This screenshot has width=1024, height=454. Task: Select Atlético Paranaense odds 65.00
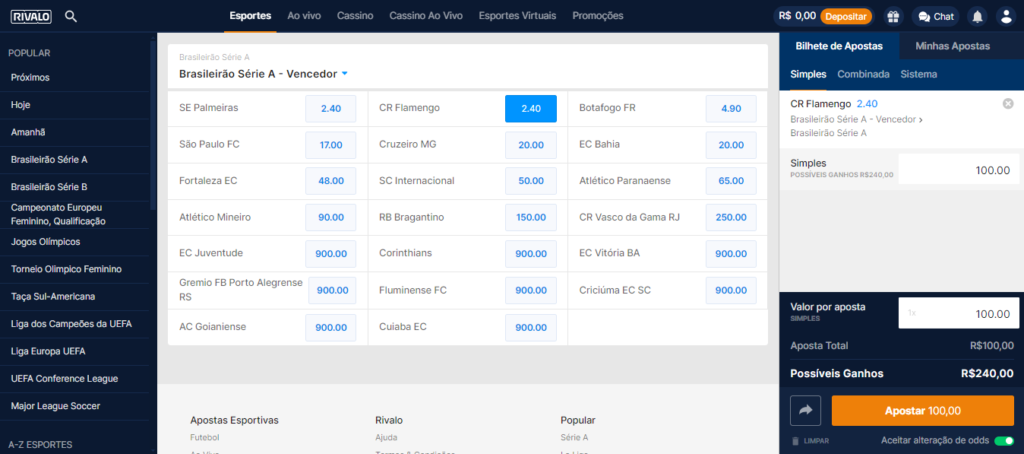731,181
